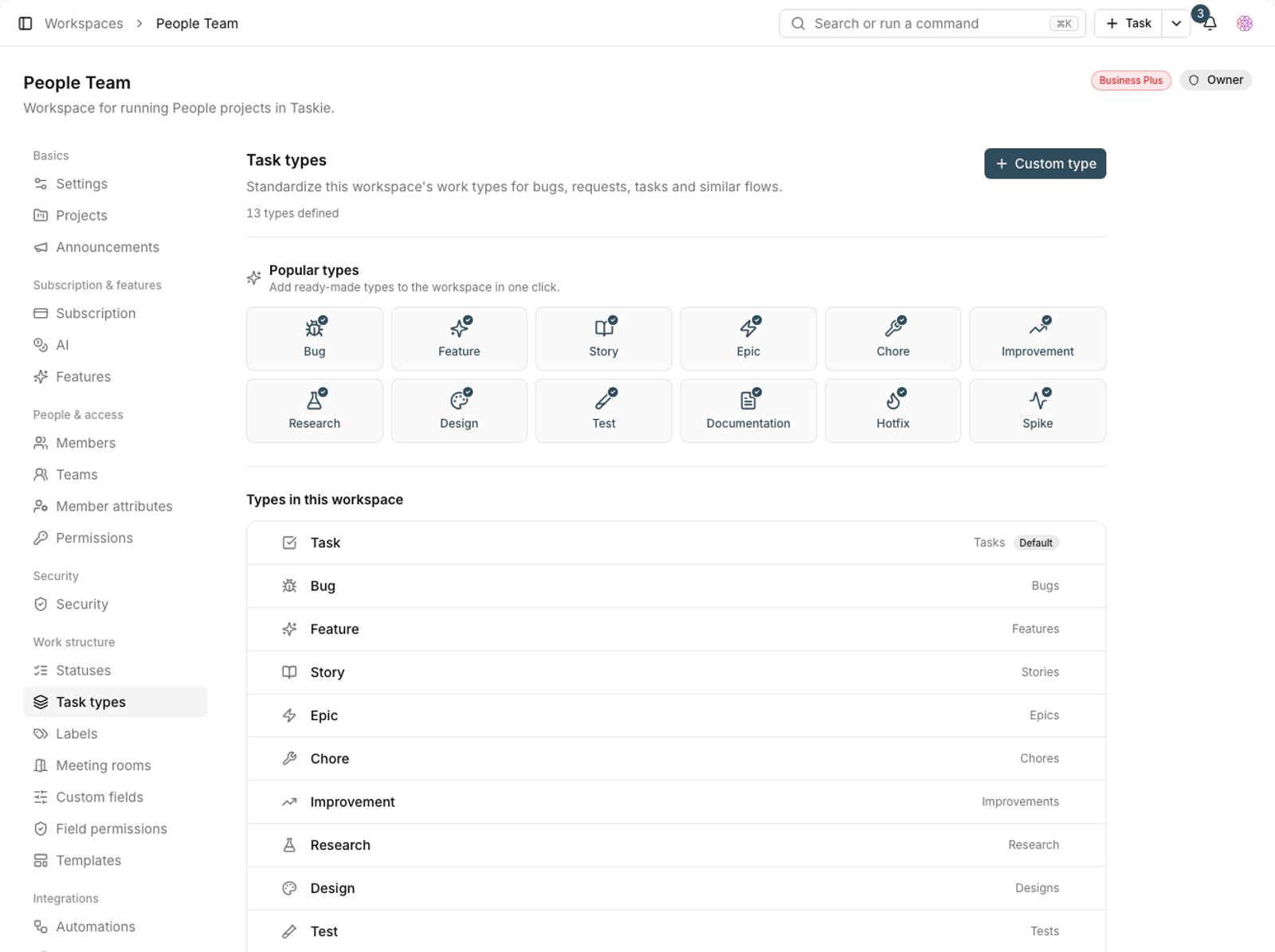Add the popular Story type card
1275x952 pixels.
pyautogui.click(x=604, y=339)
